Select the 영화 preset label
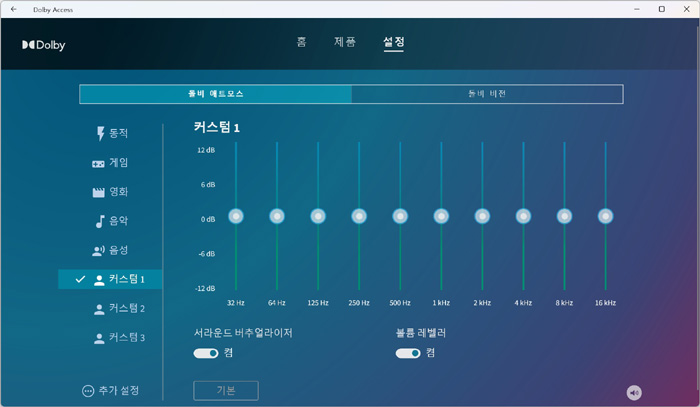Image resolution: width=700 pixels, height=407 pixels. coord(119,191)
